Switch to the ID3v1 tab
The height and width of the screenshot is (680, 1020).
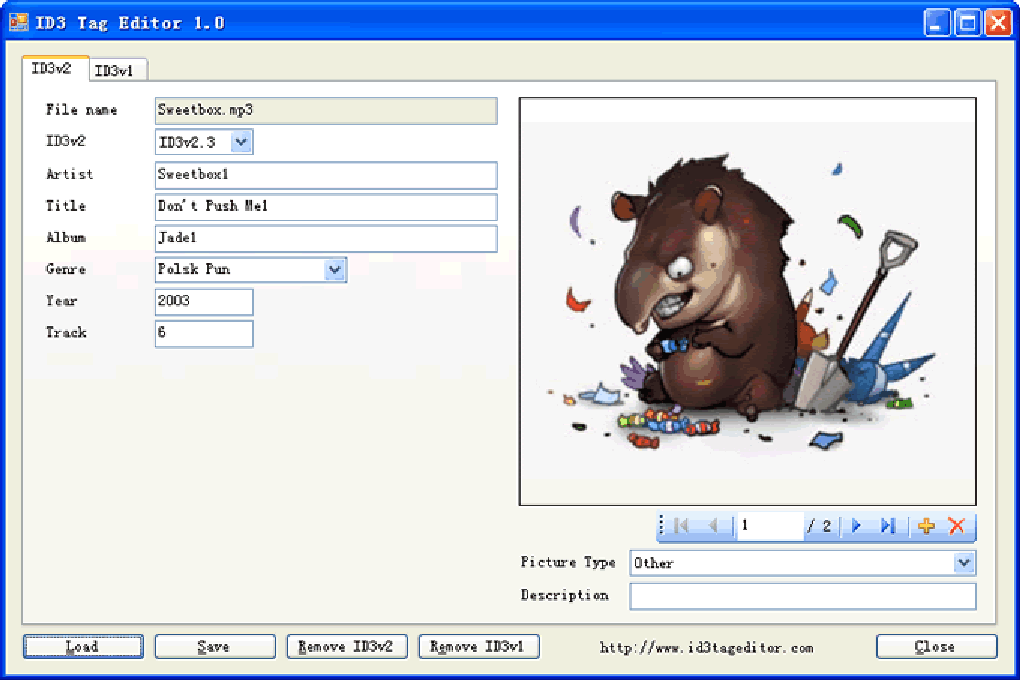coord(117,70)
